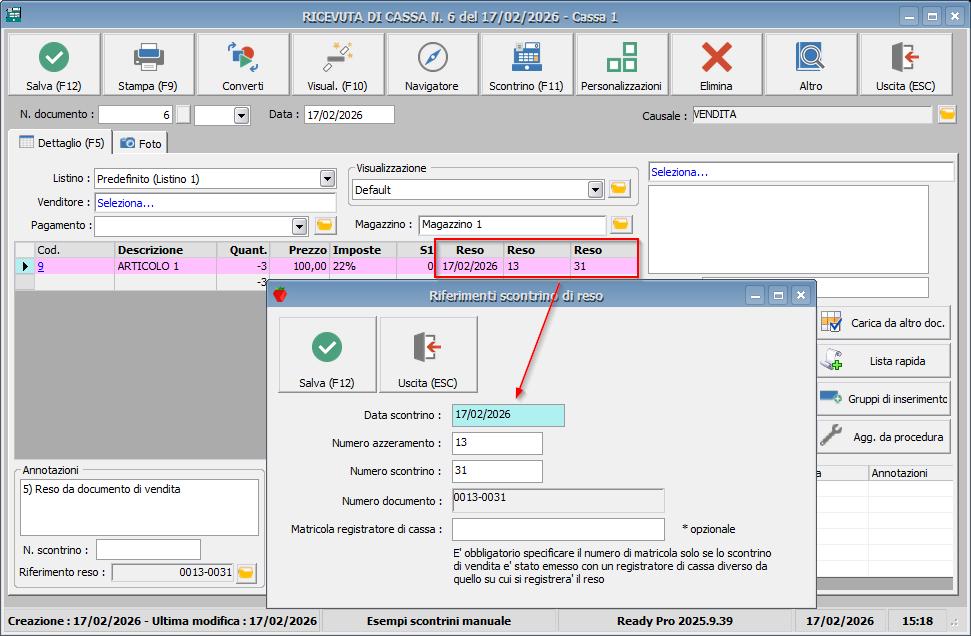Click Salva (F12) in main toolbar
Viewport: 971px width, 636px height.
click(54, 65)
